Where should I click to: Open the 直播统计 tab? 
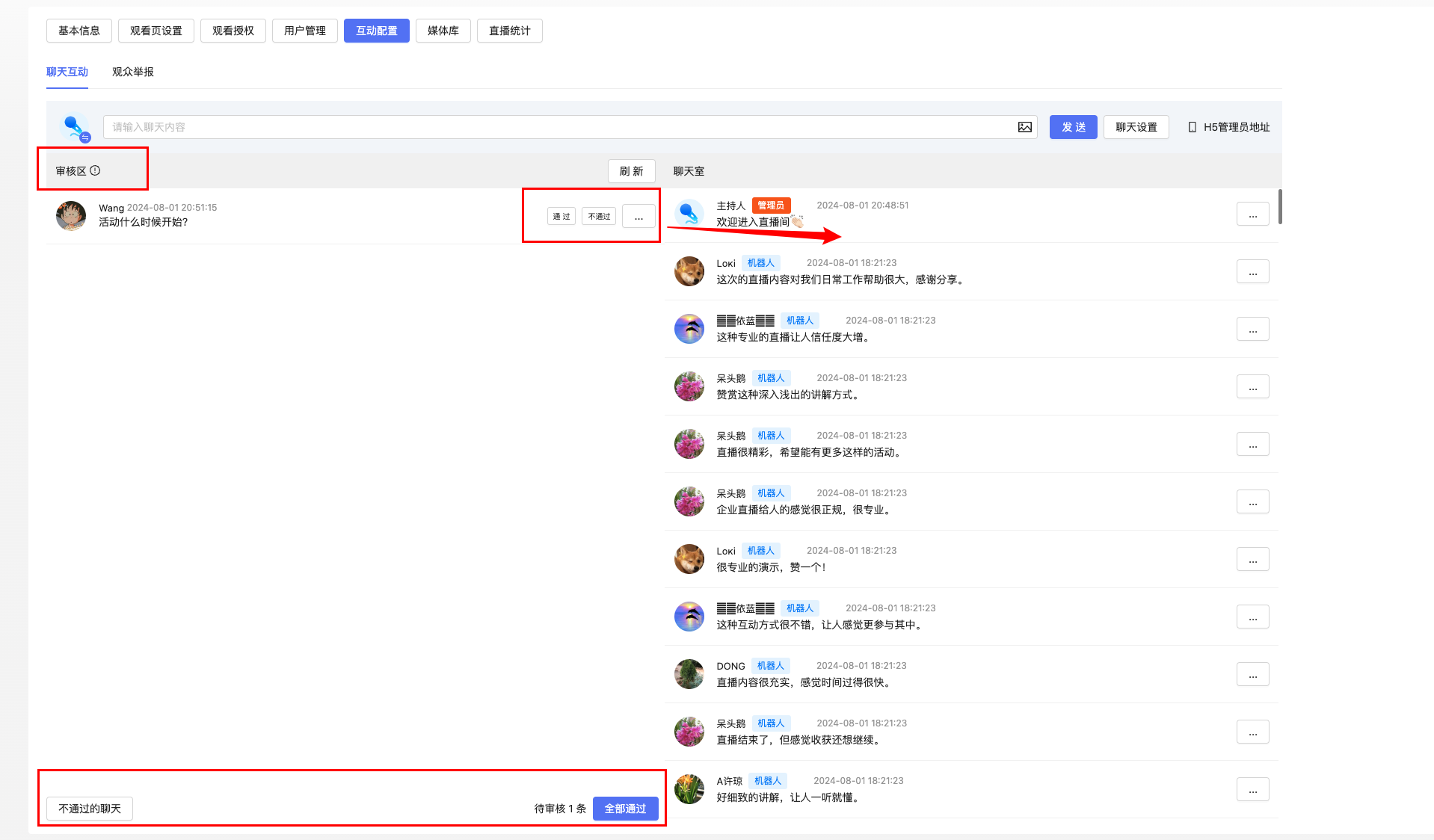[x=509, y=31]
